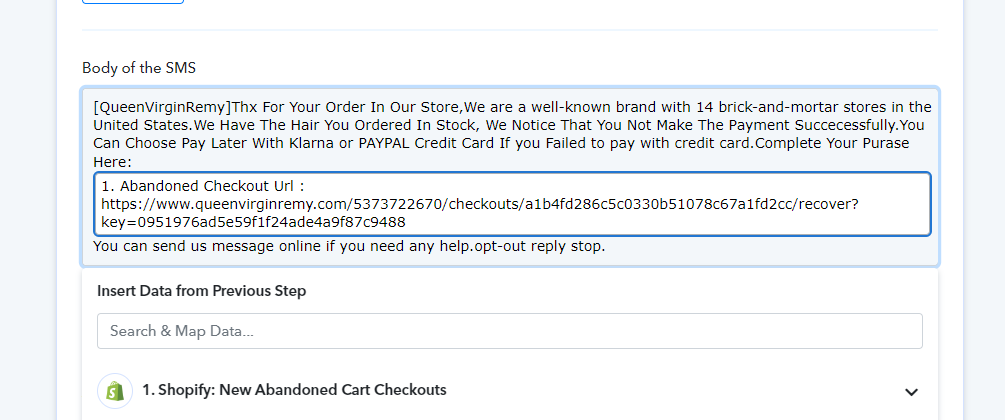This screenshot has height=420, width=1005.
Task: Select the Abandoned Checkout Url mapped tag label
Action: [x=201, y=187]
